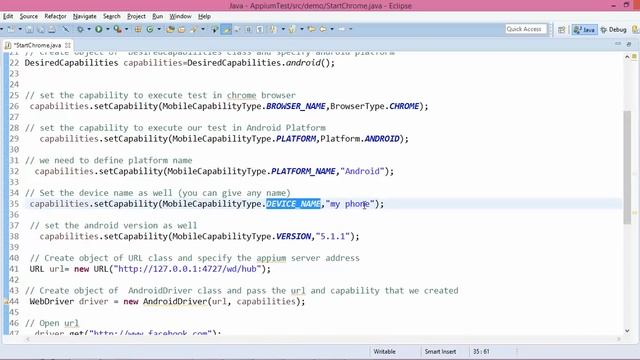The width and height of the screenshot is (640, 360).
Task: Click the Last Edit Location icon
Action: coord(311,29)
